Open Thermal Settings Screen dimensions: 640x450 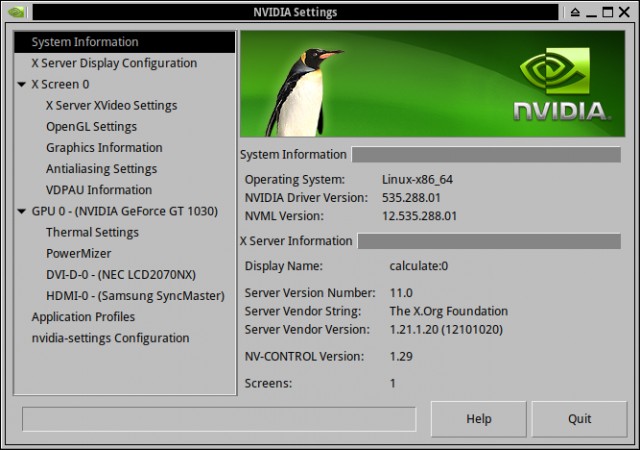click(92, 233)
